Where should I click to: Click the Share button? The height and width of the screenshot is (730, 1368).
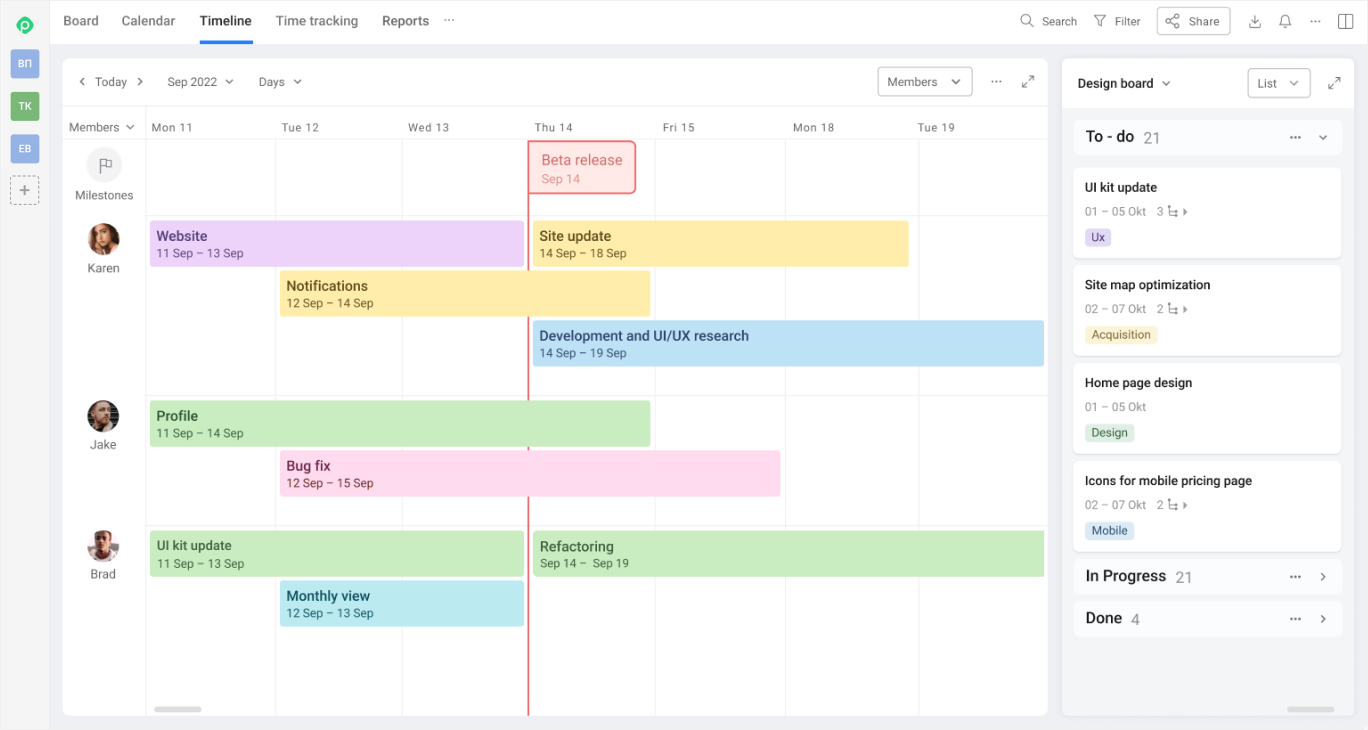pyautogui.click(x=1193, y=21)
